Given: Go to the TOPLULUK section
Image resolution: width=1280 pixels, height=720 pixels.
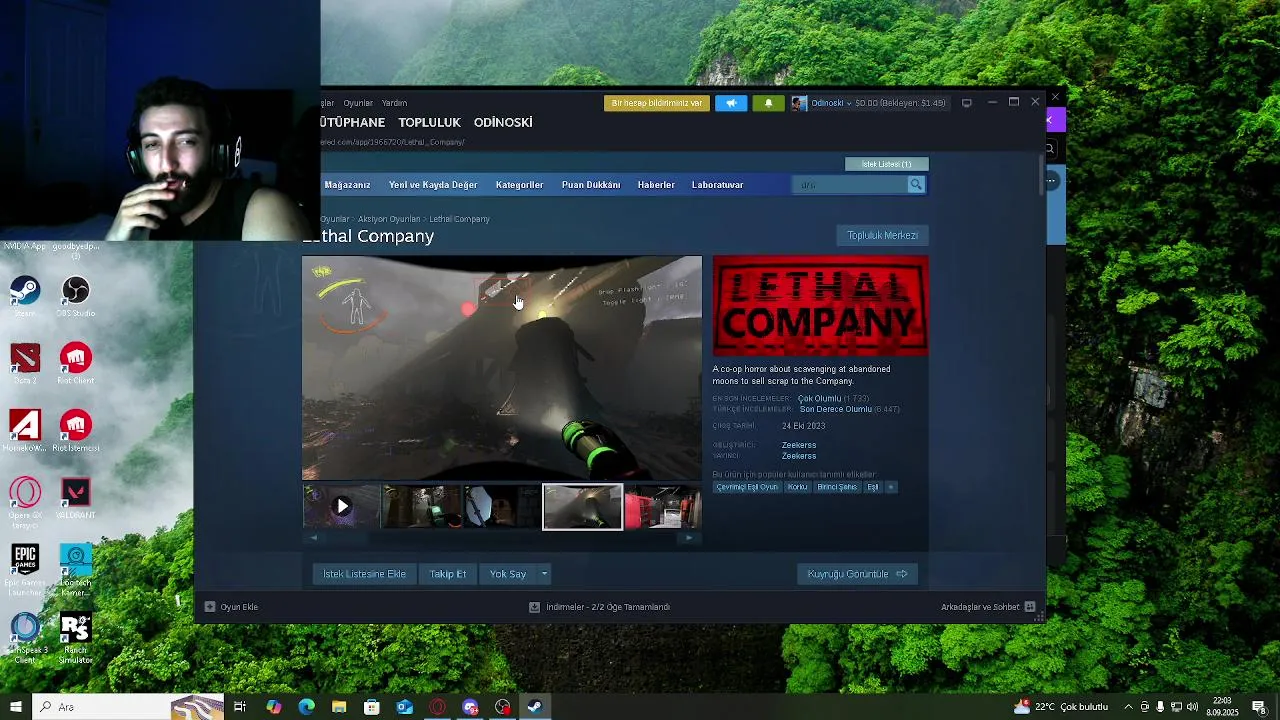Looking at the screenshot, I should 429,122.
